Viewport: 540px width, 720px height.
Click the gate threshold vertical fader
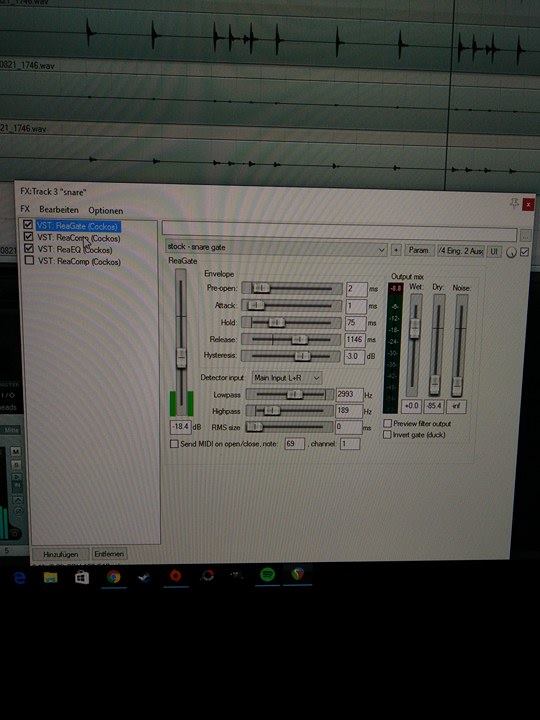181,358
